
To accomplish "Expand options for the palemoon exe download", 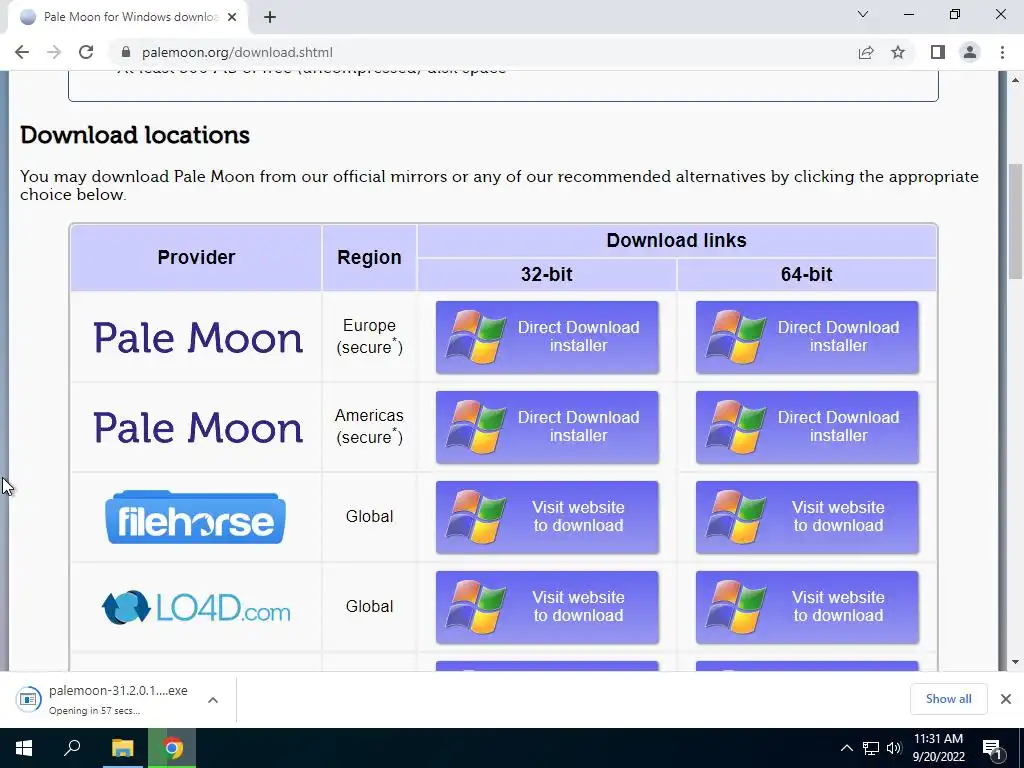I will tap(213, 700).
